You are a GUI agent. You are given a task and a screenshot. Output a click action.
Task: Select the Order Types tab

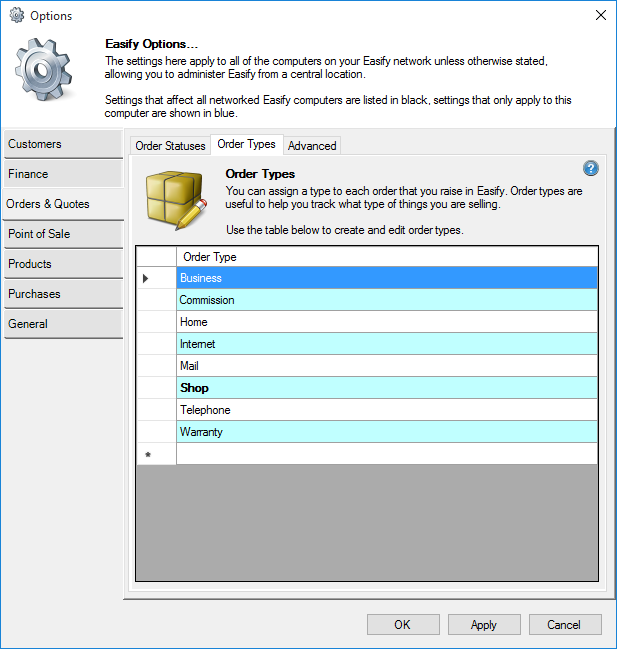point(246,144)
